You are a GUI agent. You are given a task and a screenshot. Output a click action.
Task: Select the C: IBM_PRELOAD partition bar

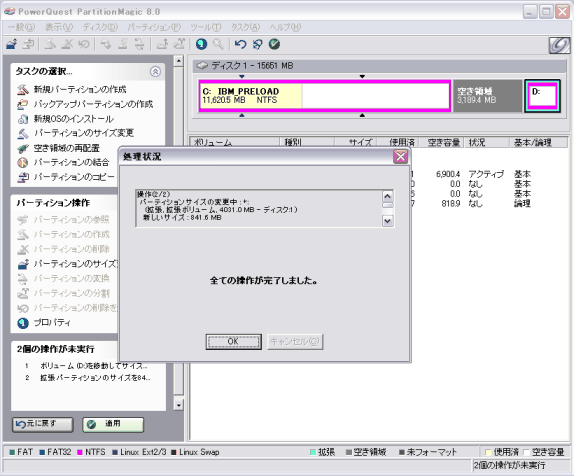(x=324, y=96)
